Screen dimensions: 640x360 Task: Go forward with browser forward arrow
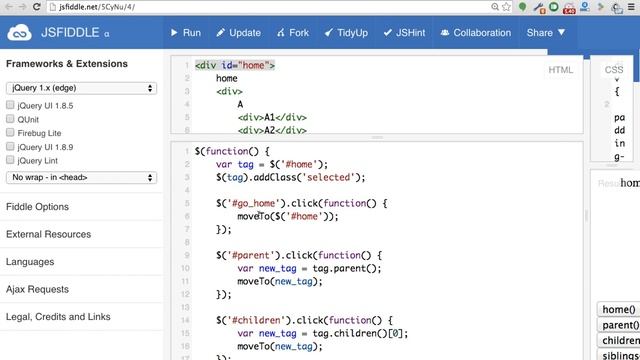point(22,7)
